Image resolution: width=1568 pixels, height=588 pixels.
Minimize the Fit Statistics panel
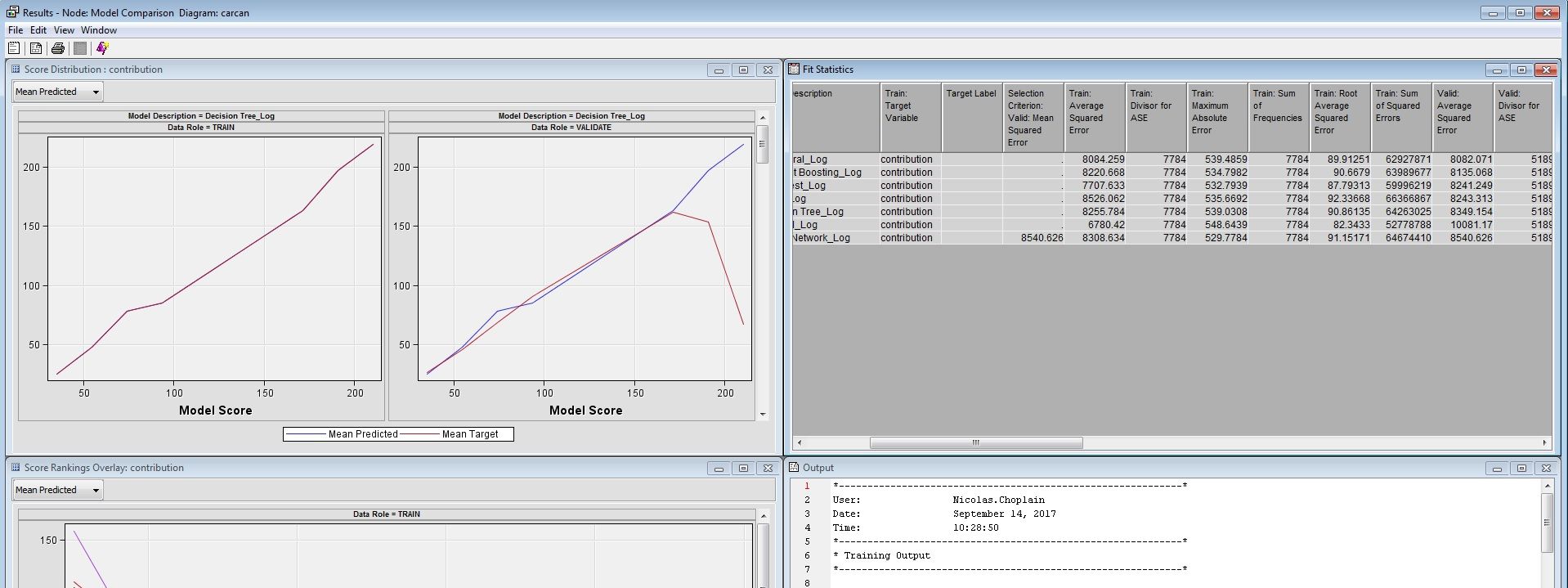click(1497, 70)
